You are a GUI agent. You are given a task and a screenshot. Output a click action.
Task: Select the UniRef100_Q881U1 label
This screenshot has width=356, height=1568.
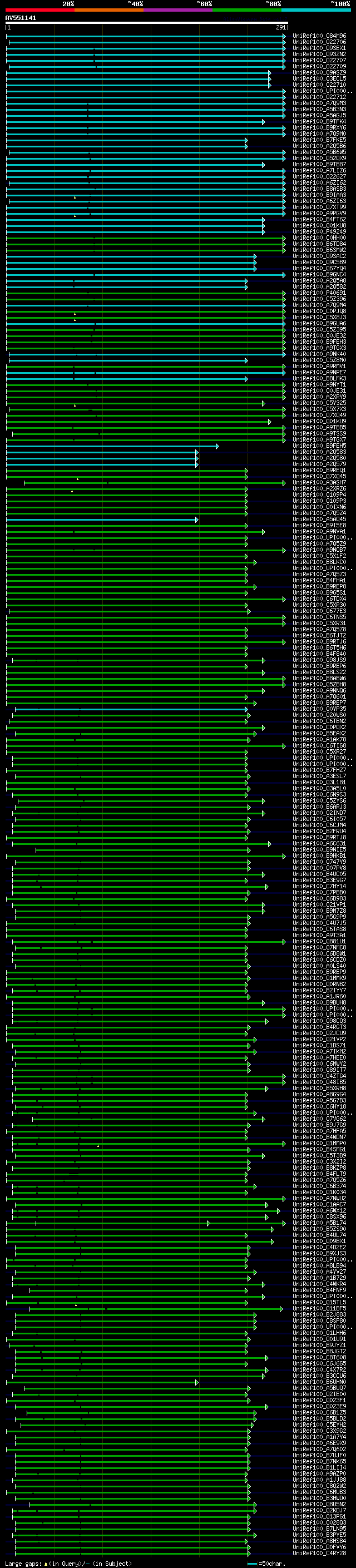point(319,942)
